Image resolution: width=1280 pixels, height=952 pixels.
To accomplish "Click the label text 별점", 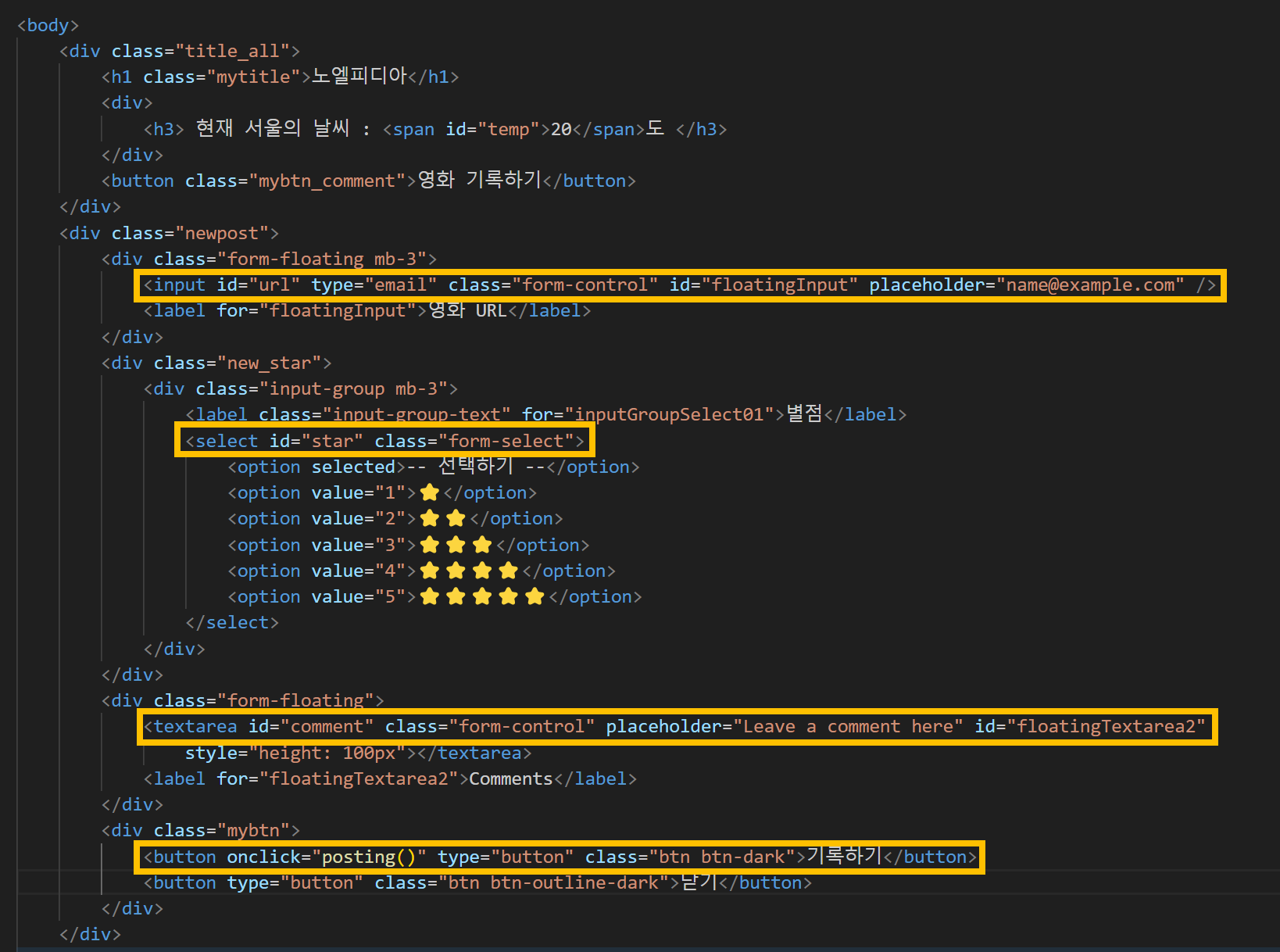I will (x=804, y=413).
